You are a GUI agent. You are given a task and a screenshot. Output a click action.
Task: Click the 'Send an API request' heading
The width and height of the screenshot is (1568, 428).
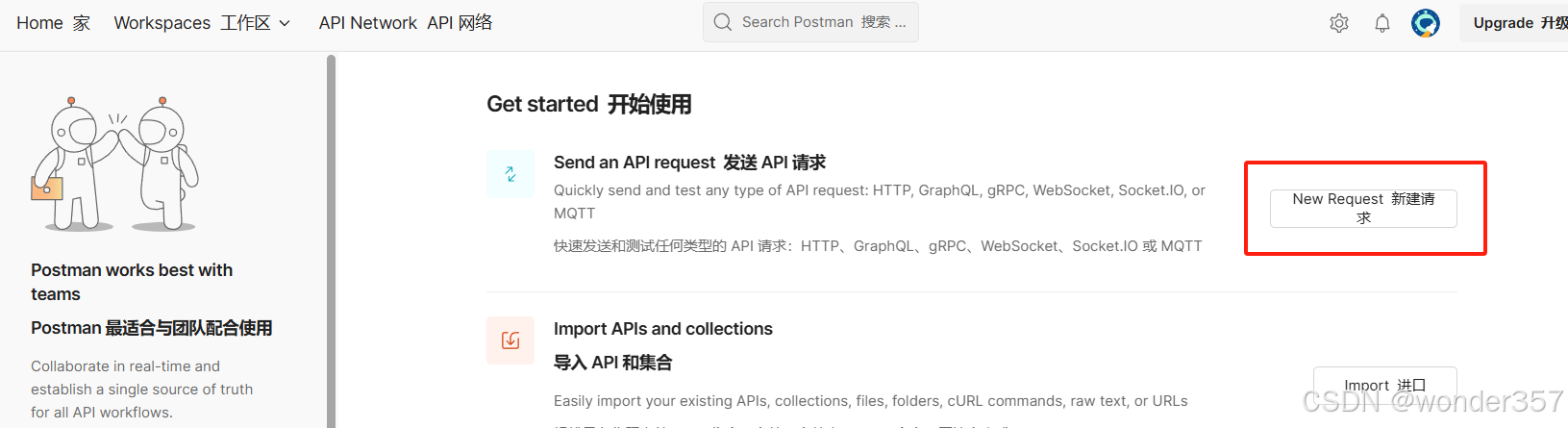click(x=690, y=163)
